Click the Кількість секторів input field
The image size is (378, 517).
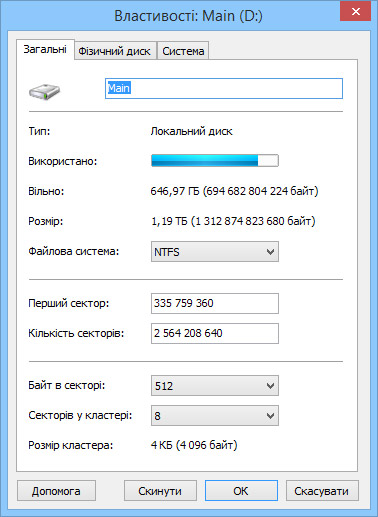coord(215,333)
